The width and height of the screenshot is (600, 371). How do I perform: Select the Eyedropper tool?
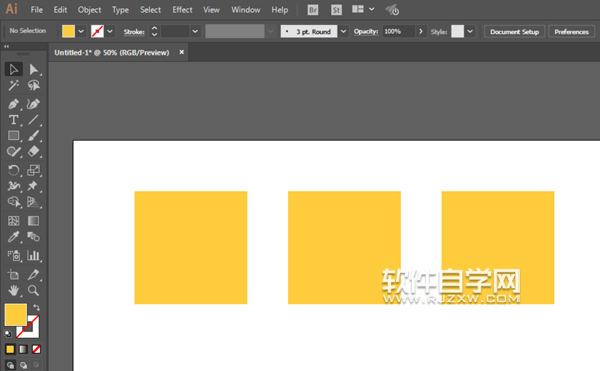(13, 237)
